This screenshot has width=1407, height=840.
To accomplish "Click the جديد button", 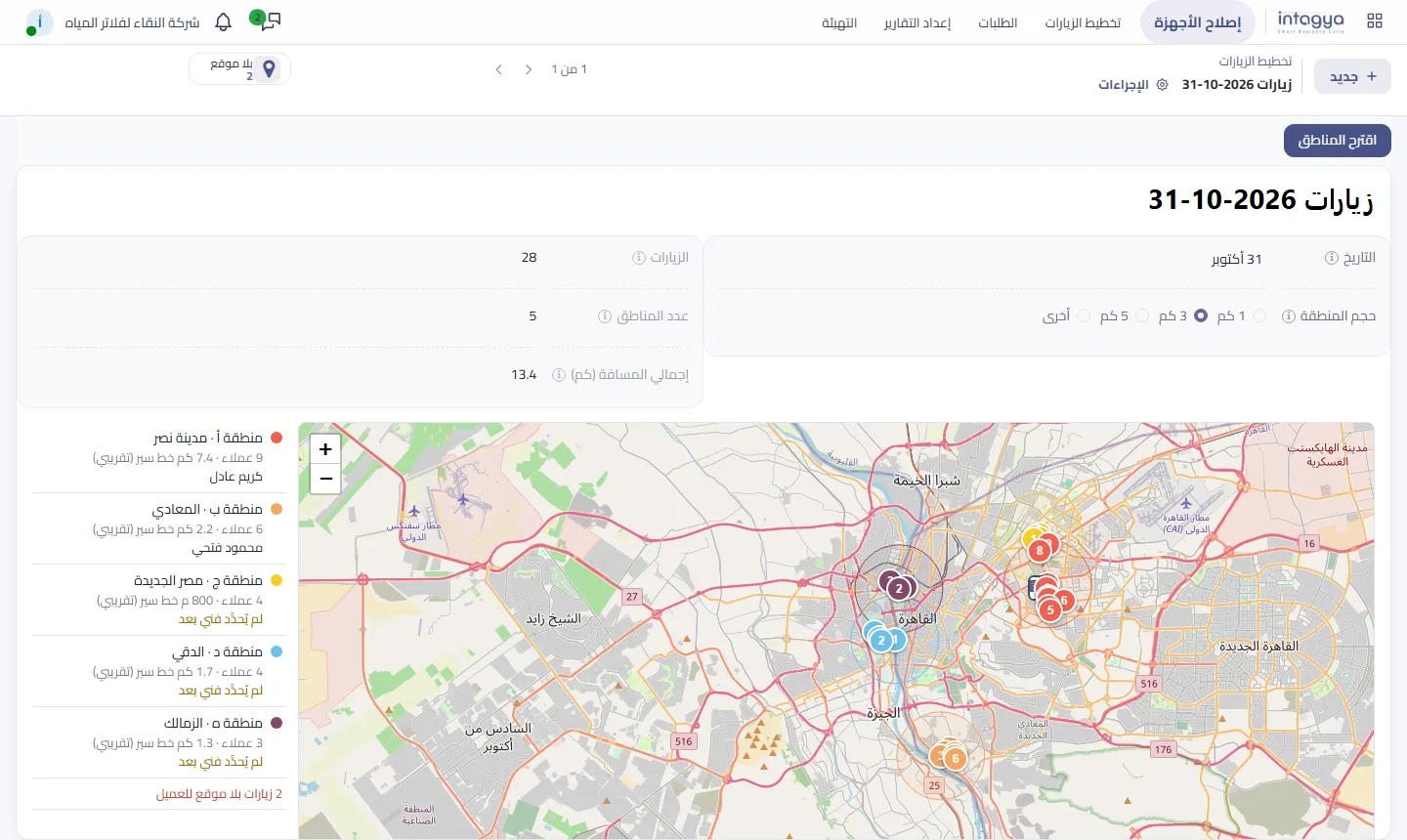I will click(x=1353, y=76).
